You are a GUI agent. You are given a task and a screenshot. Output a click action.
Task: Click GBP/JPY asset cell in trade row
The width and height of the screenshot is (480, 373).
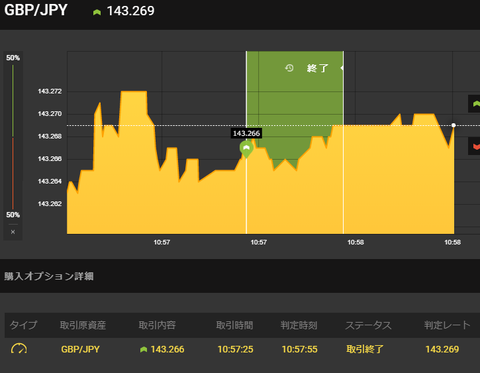(x=80, y=349)
